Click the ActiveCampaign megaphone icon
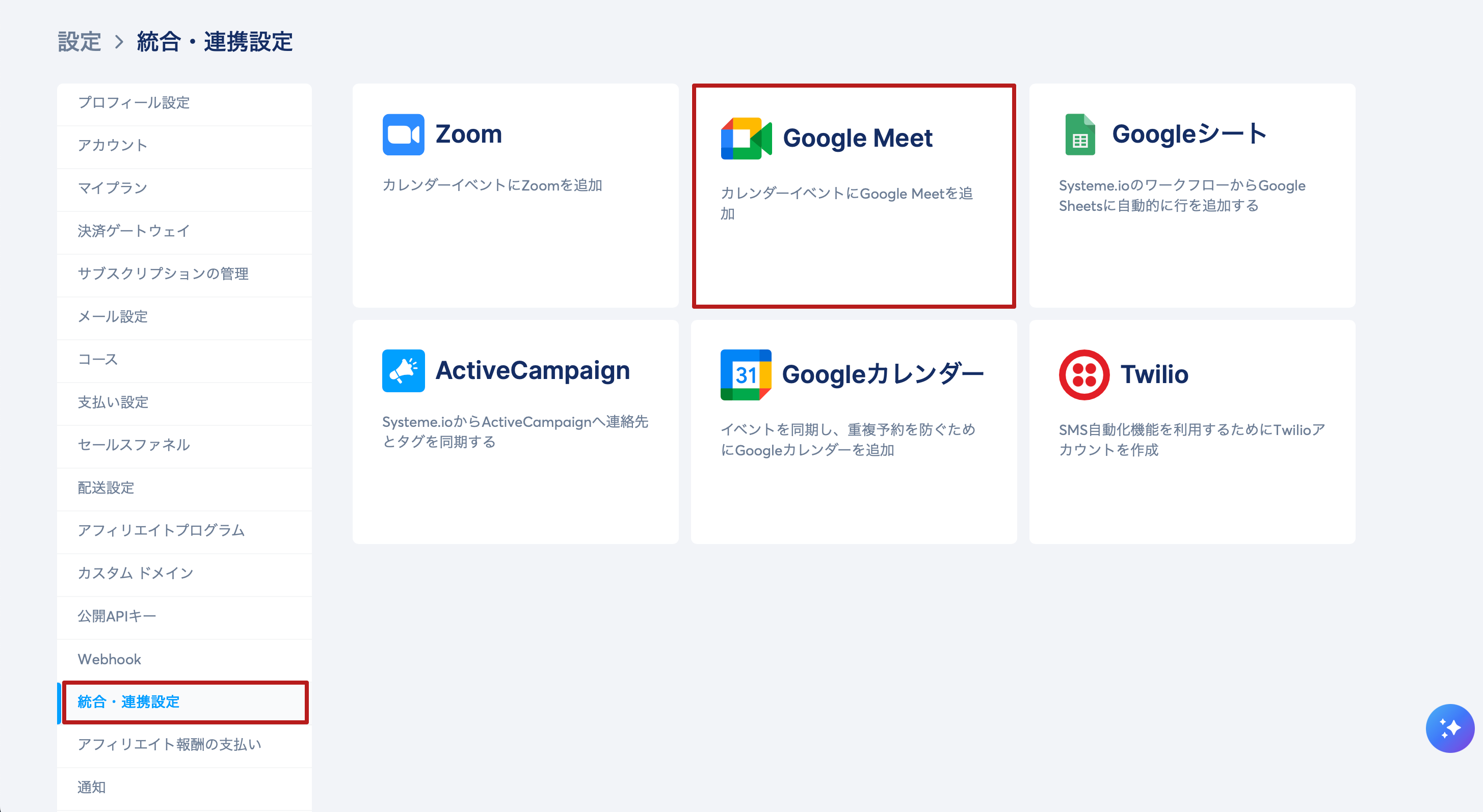 click(403, 371)
